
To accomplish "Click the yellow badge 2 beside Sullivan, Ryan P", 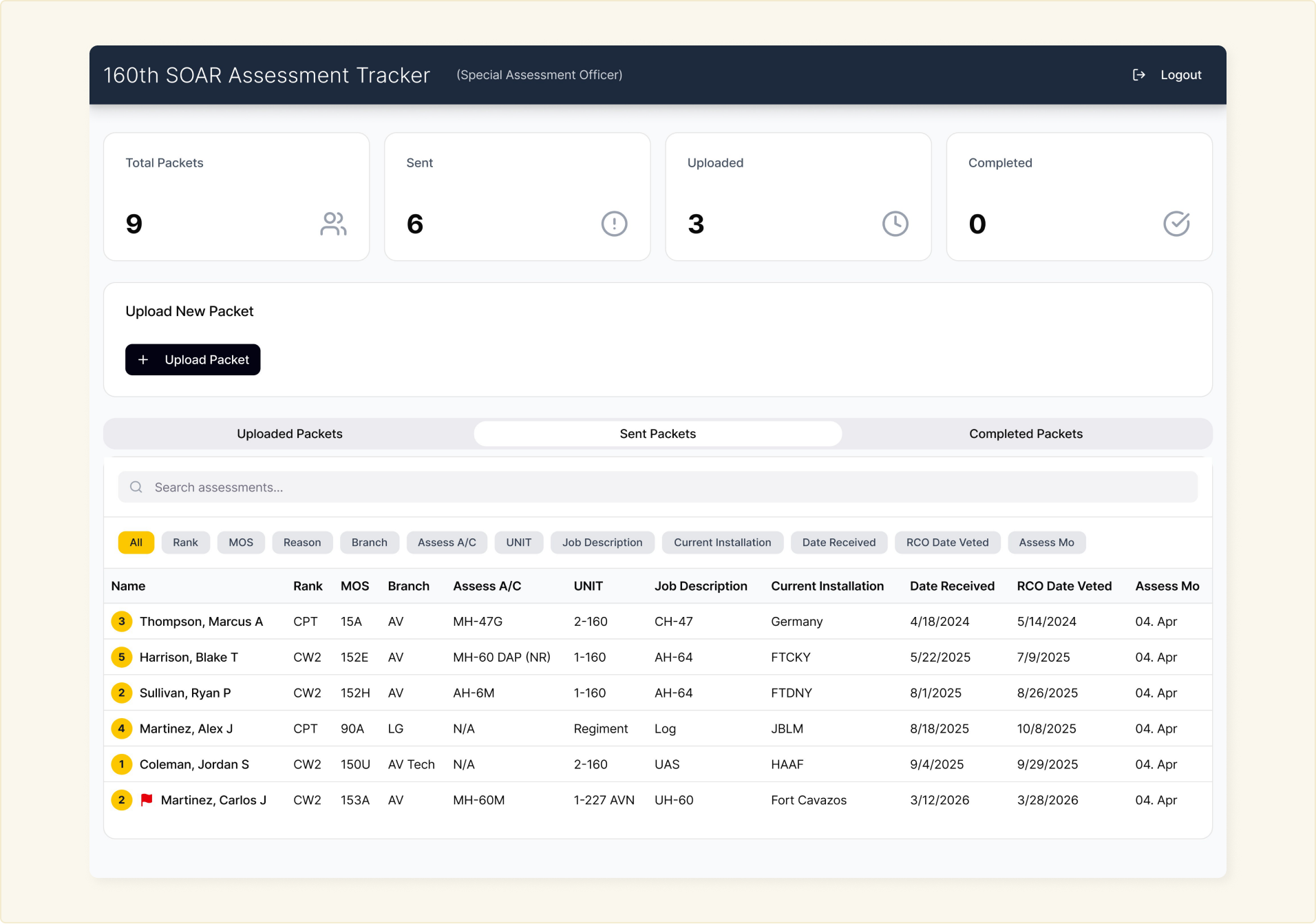I will point(122,693).
